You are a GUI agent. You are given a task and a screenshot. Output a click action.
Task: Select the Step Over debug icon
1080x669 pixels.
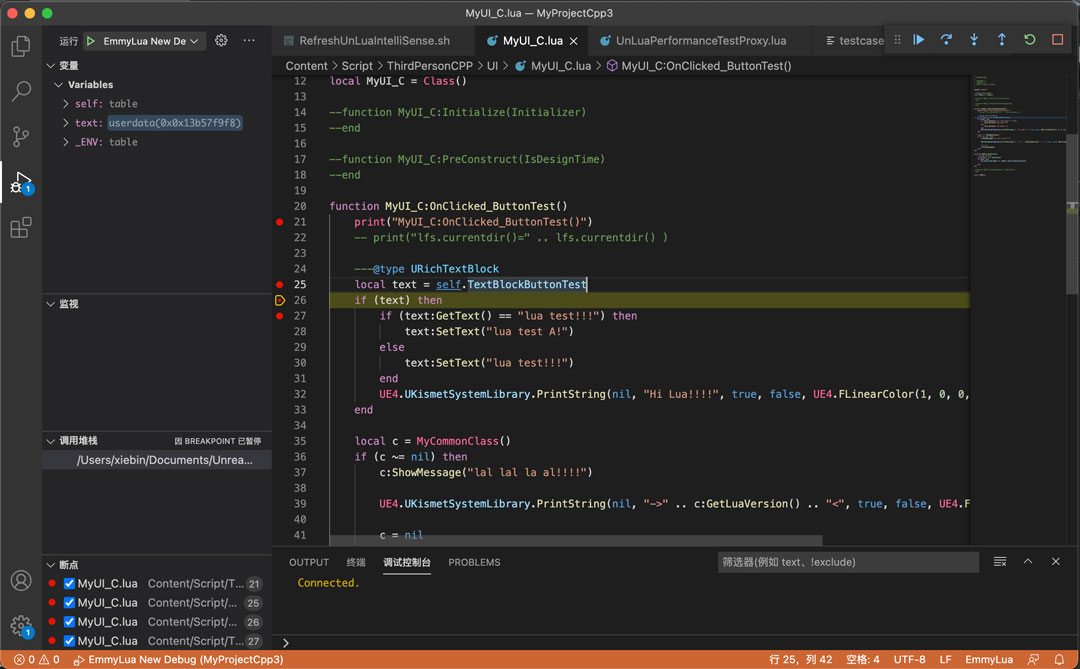946,39
